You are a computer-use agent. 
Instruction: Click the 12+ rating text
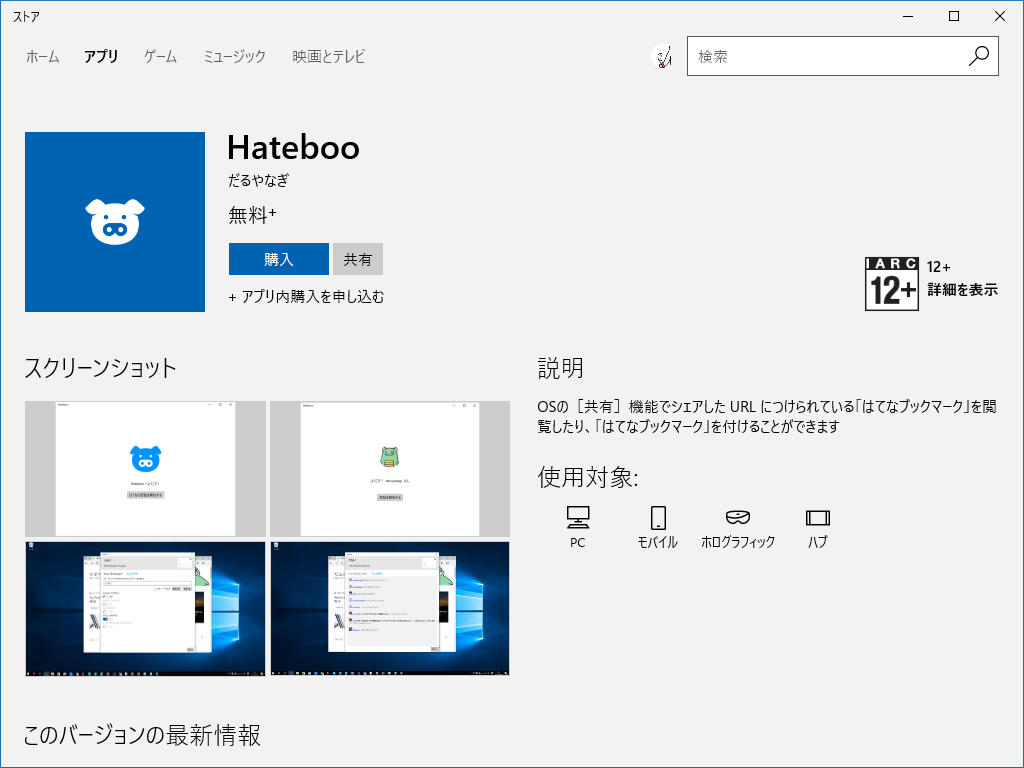(x=938, y=266)
